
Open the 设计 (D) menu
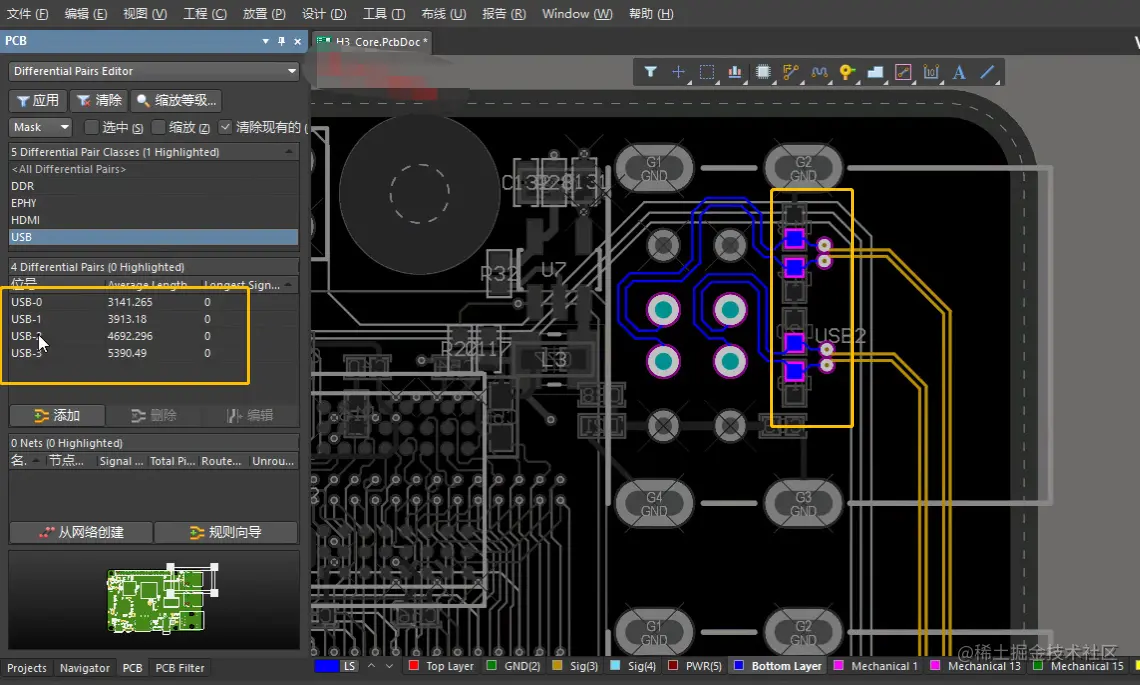click(323, 14)
